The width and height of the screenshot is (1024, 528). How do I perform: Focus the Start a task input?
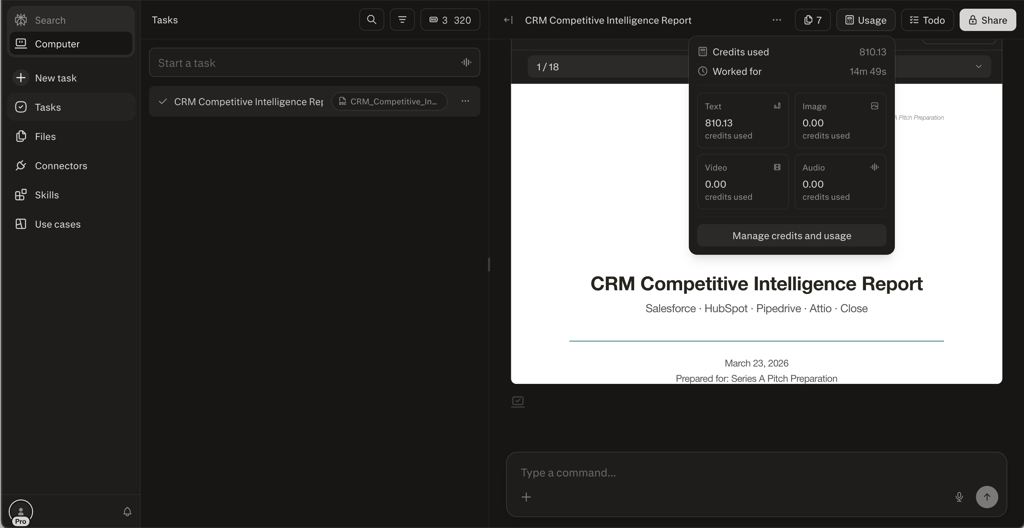point(314,63)
